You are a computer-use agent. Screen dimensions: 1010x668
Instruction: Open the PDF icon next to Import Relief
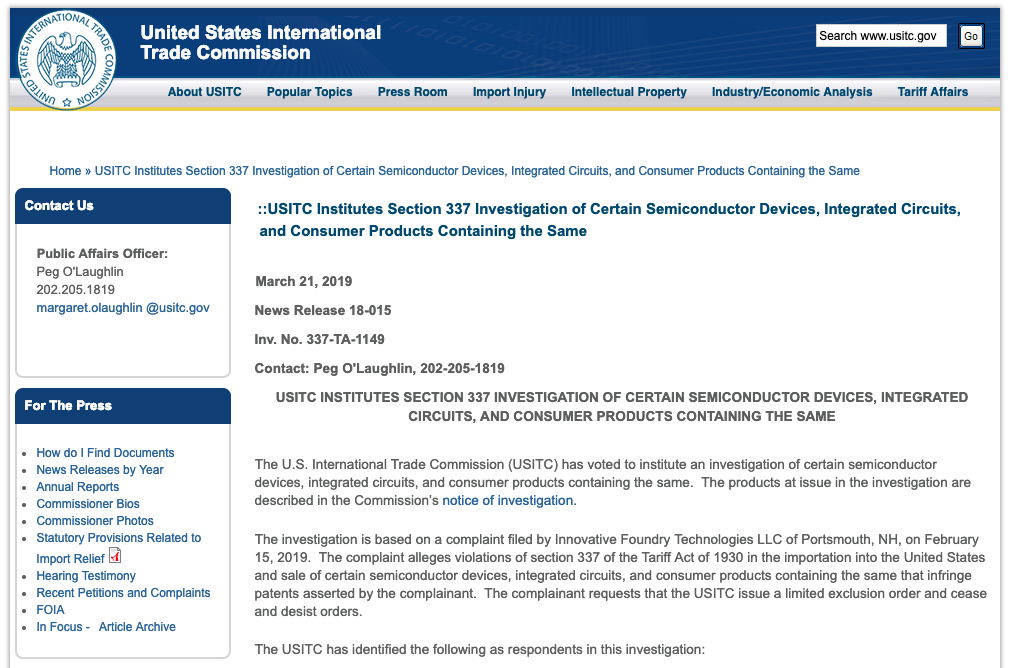click(113, 557)
